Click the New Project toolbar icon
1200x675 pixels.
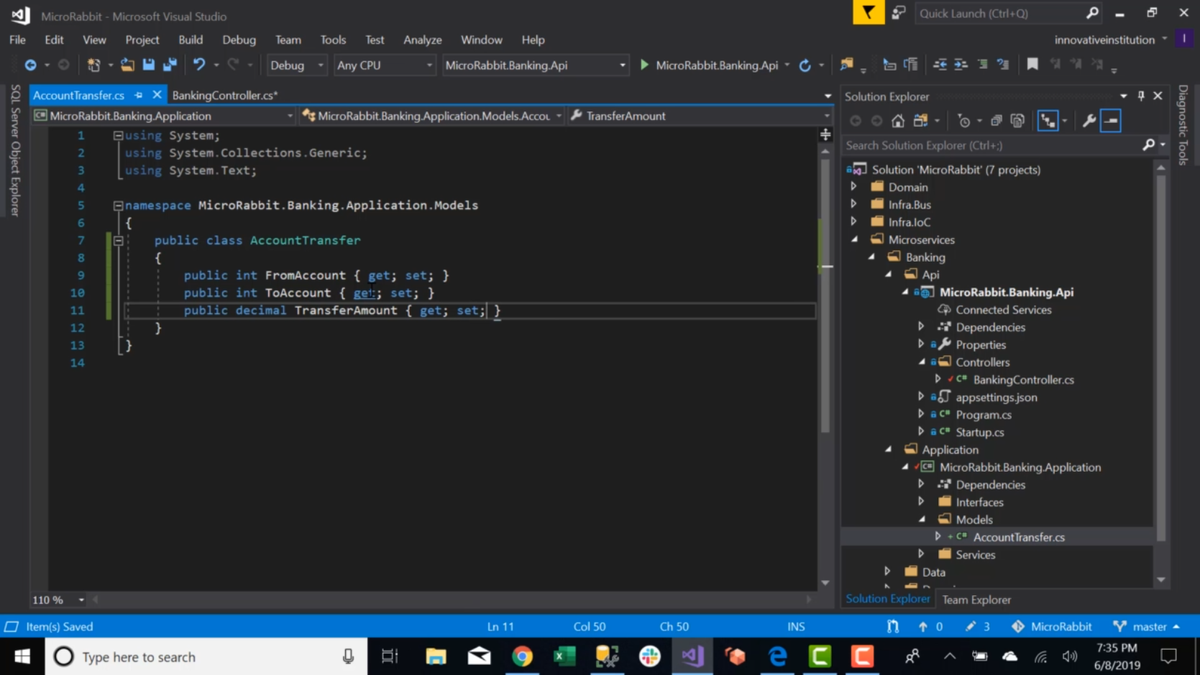coord(94,65)
